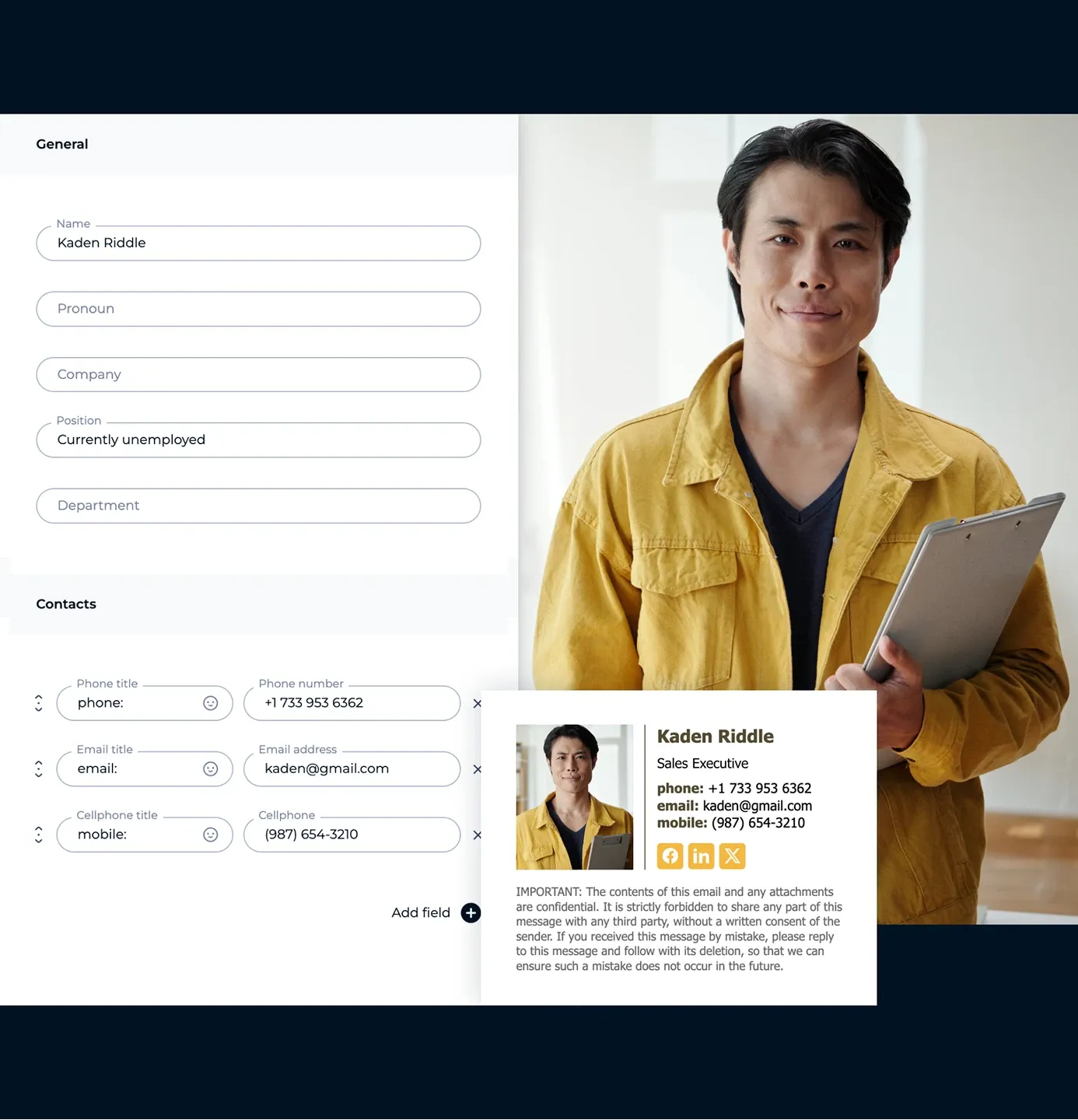The width and height of the screenshot is (1078, 1120).
Task: Reorder the phone row using its arrows
Action: (x=39, y=703)
